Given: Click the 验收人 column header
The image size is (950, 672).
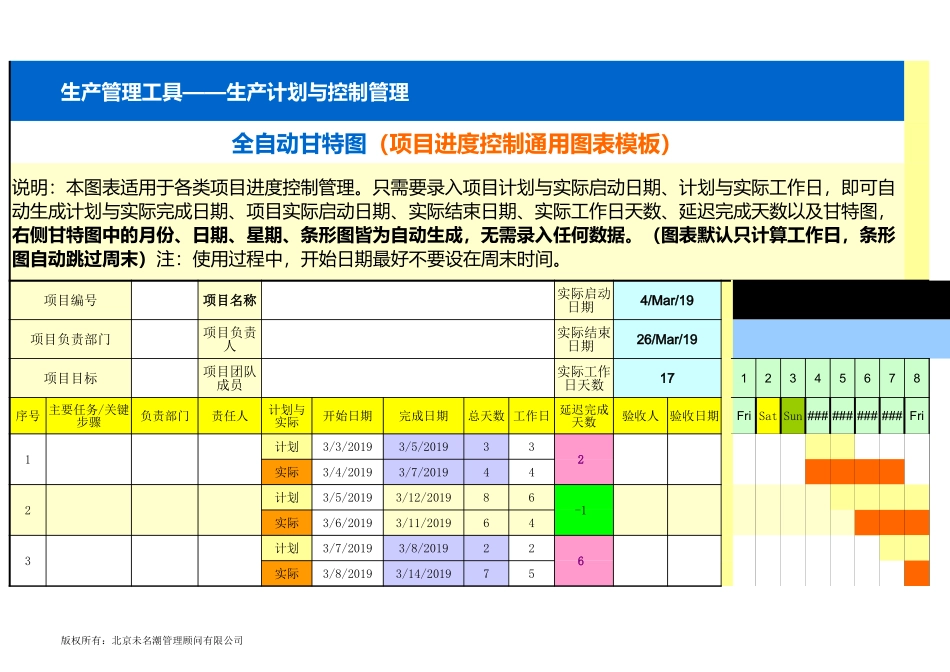Looking at the screenshot, I should [x=640, y=416].
